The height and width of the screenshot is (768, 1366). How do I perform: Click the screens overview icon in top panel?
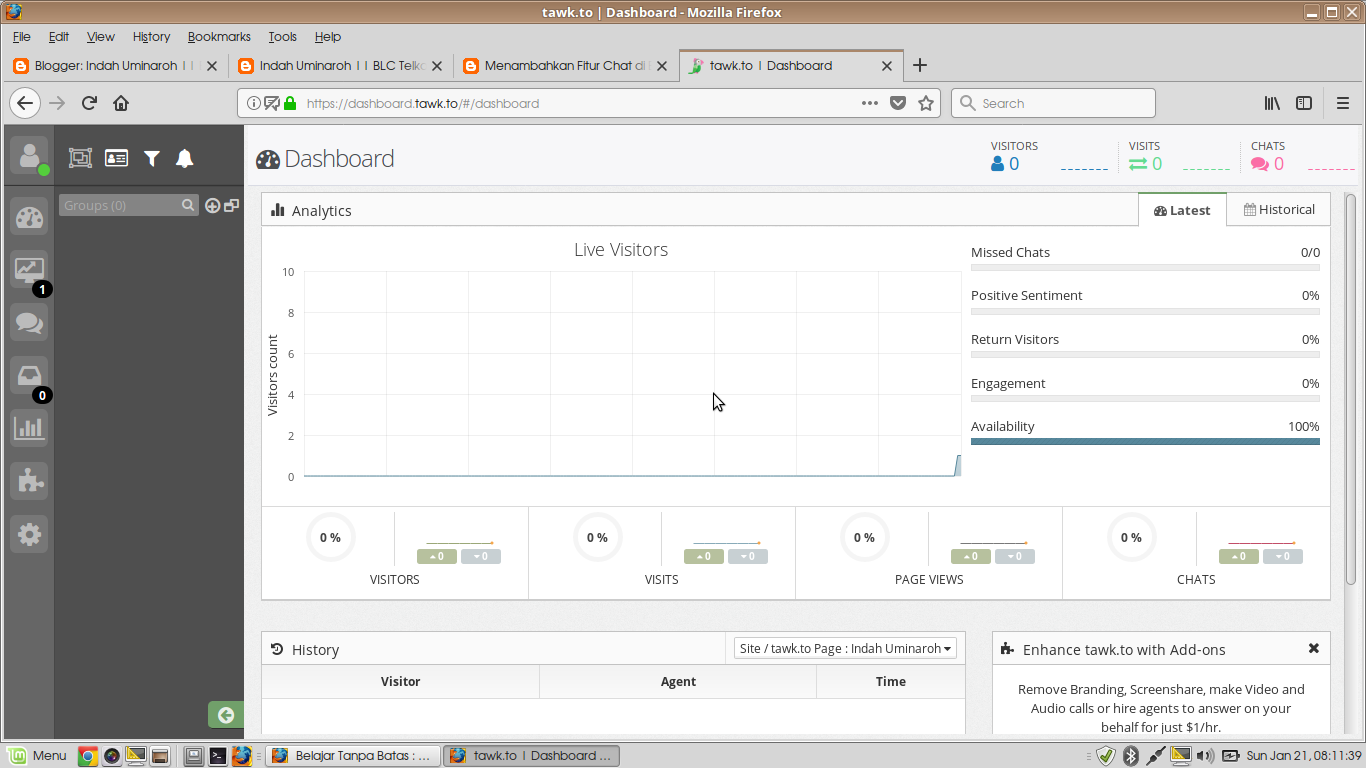coord(80,158)
